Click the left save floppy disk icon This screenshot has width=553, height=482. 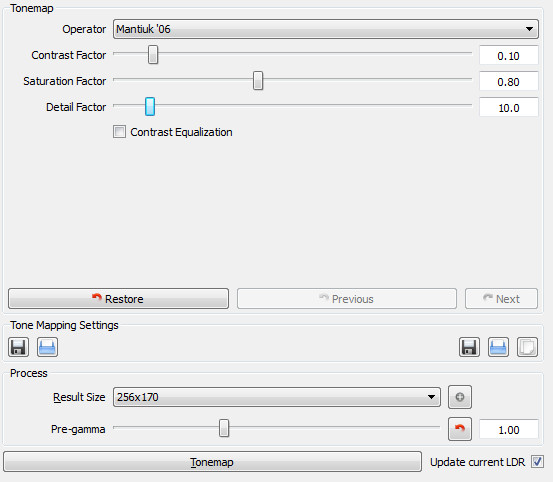coord(18,347)
